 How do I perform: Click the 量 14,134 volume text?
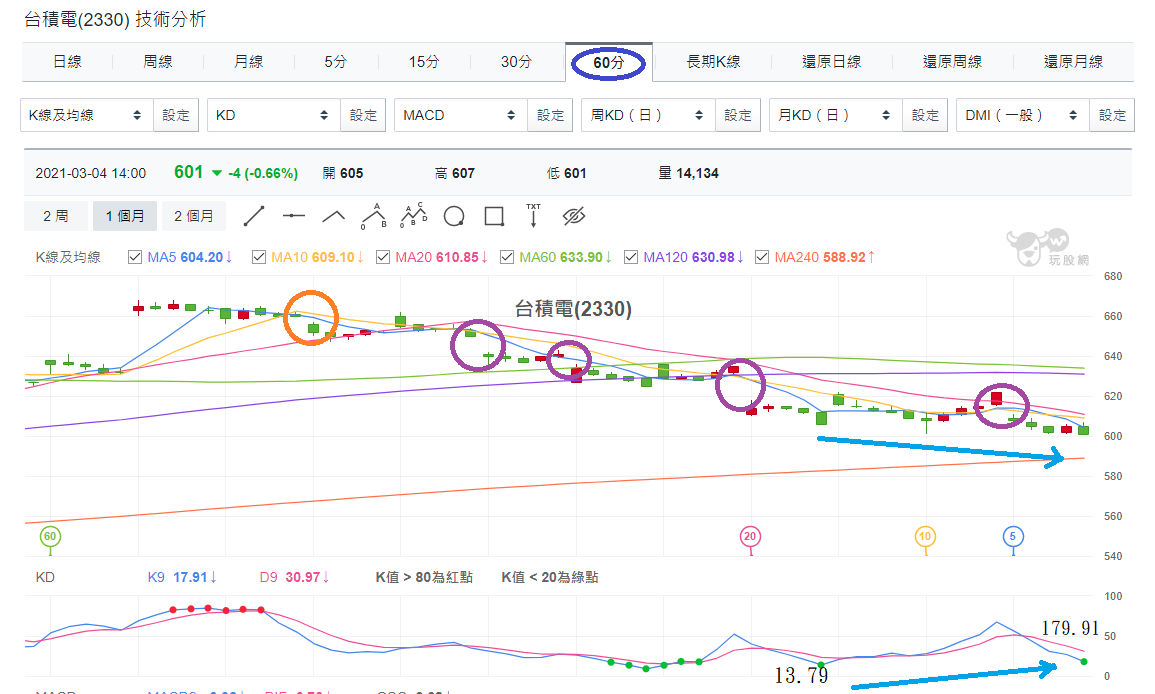click(688, 173)
